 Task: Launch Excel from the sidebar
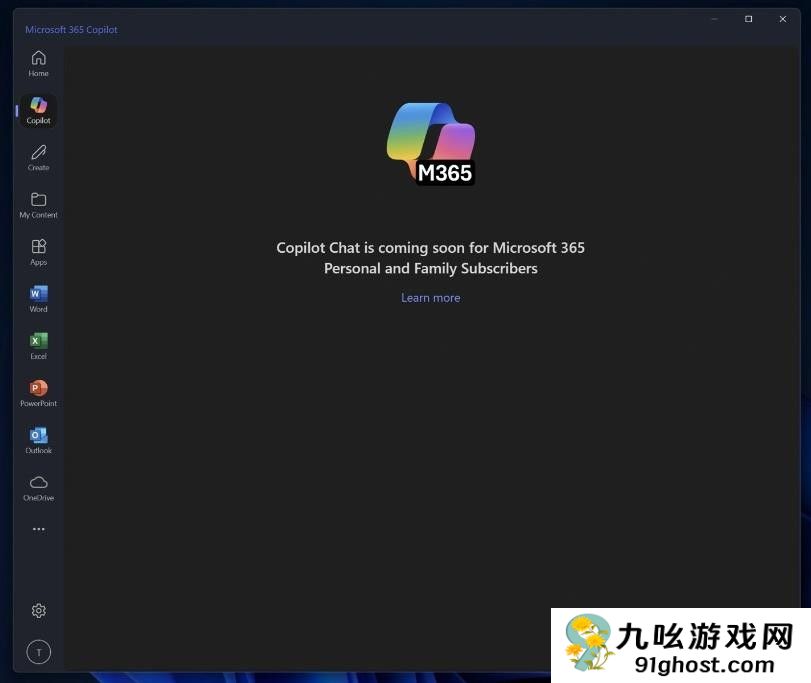point(38,345)
